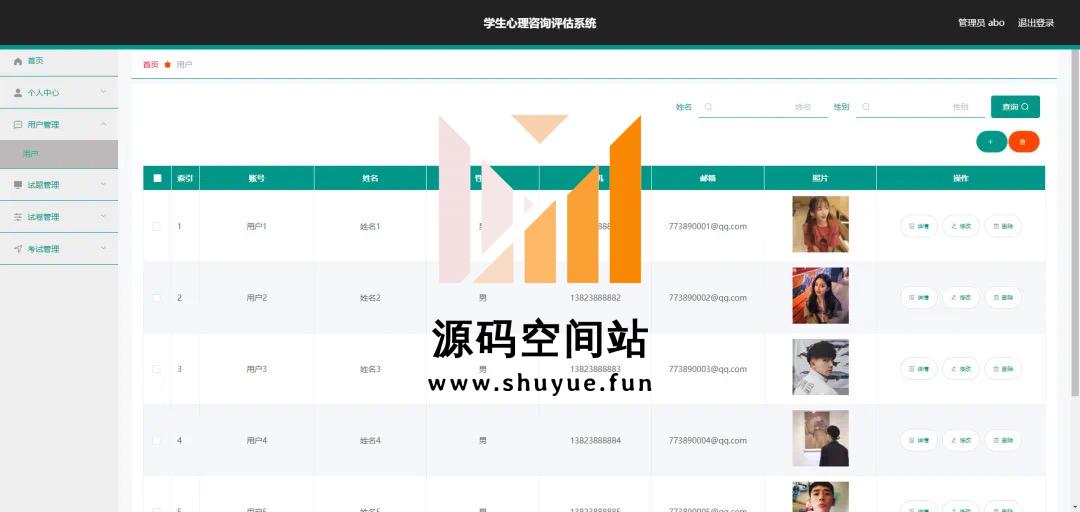Viewport: 1080px width, 512px height.
Task: Check the checkbox for row 用户3
Action: tap(156, 369)
